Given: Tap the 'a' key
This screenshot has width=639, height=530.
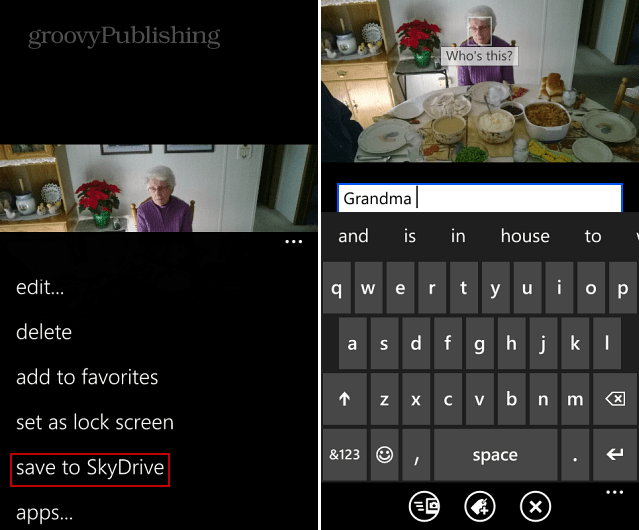Looking at the screenshot, I should coord(353,343).
